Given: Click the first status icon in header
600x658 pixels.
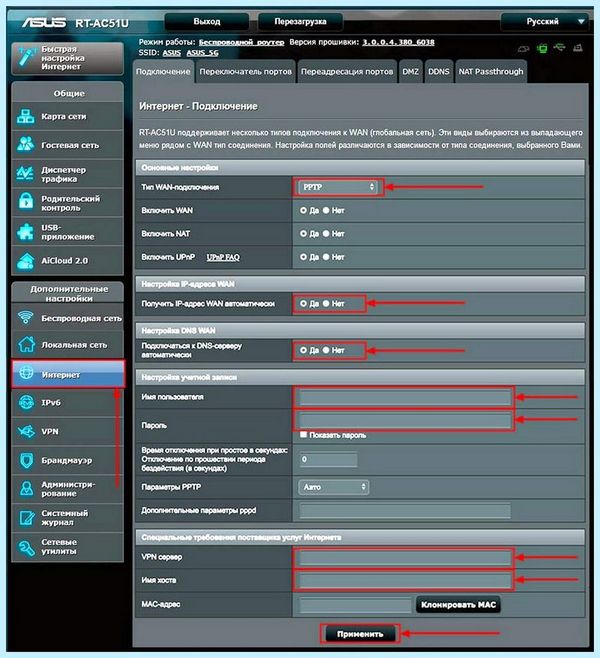Looking at the screenshot, I should click(523, 49).
